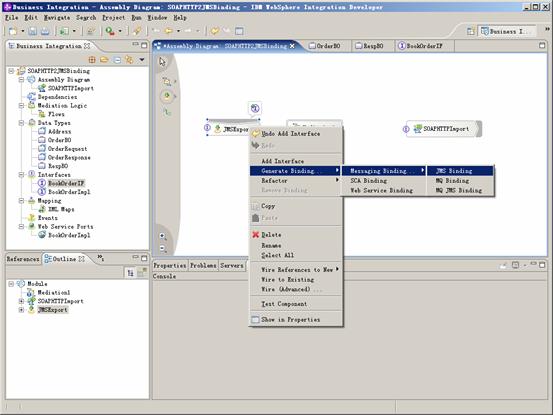553x415 pixels.
Task: Click Show in Properties menu item
Action: (296, 319)
